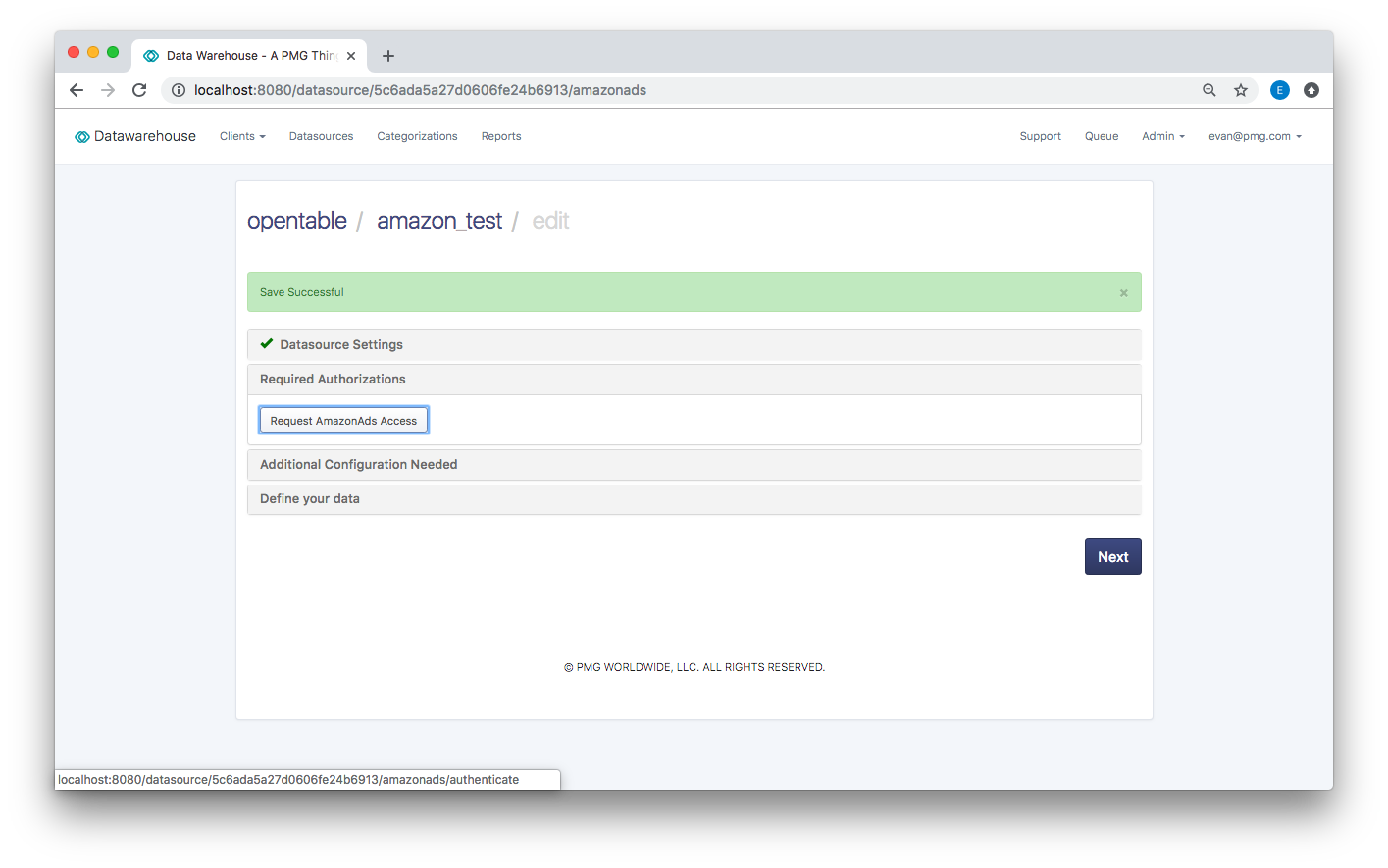Click the site information icon
1388x868 pixels.
tap(179, 90)
